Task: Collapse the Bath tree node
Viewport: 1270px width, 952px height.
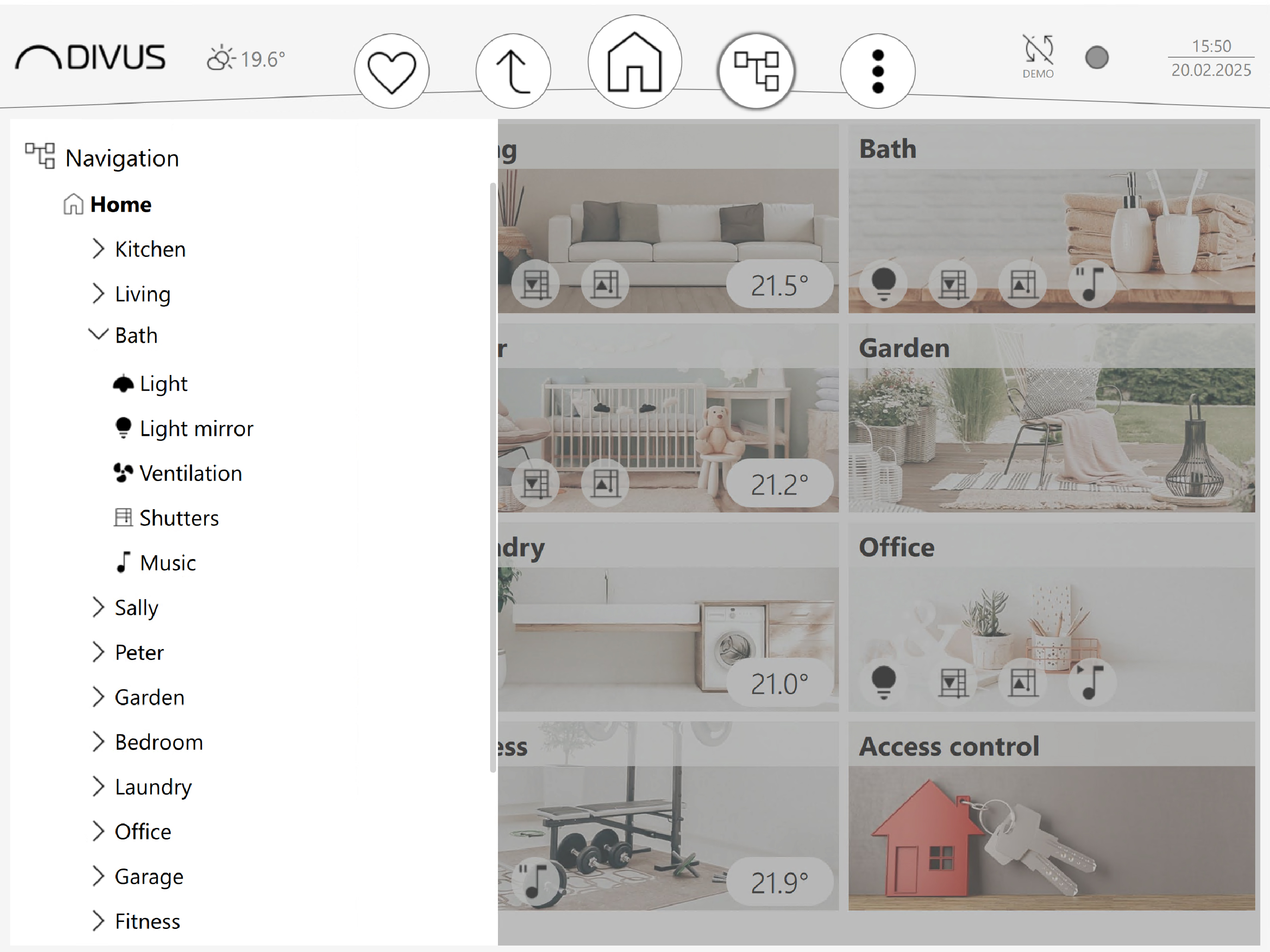Action: click(x=98, y=334)
